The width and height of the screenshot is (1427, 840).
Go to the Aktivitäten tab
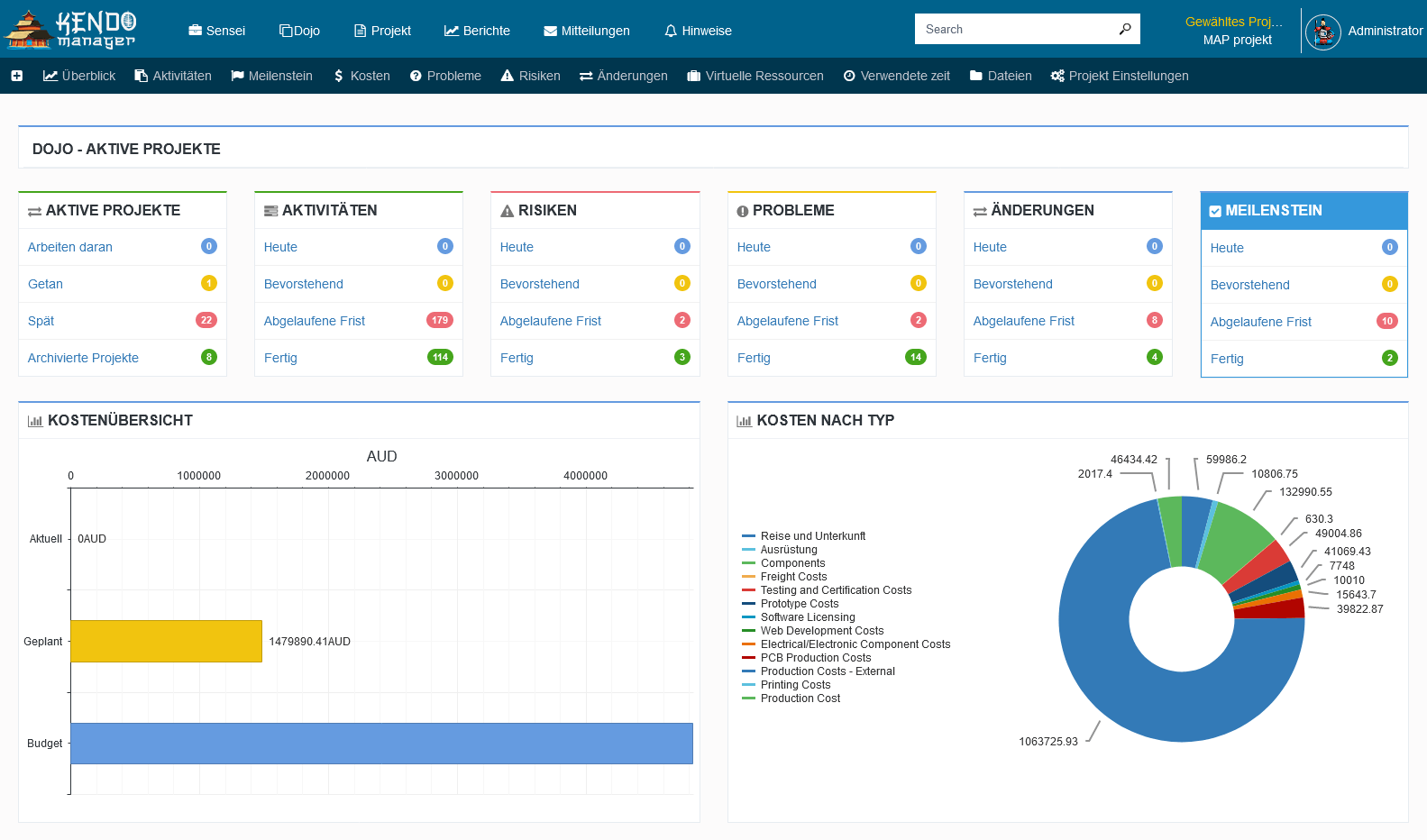click(173, 76)
